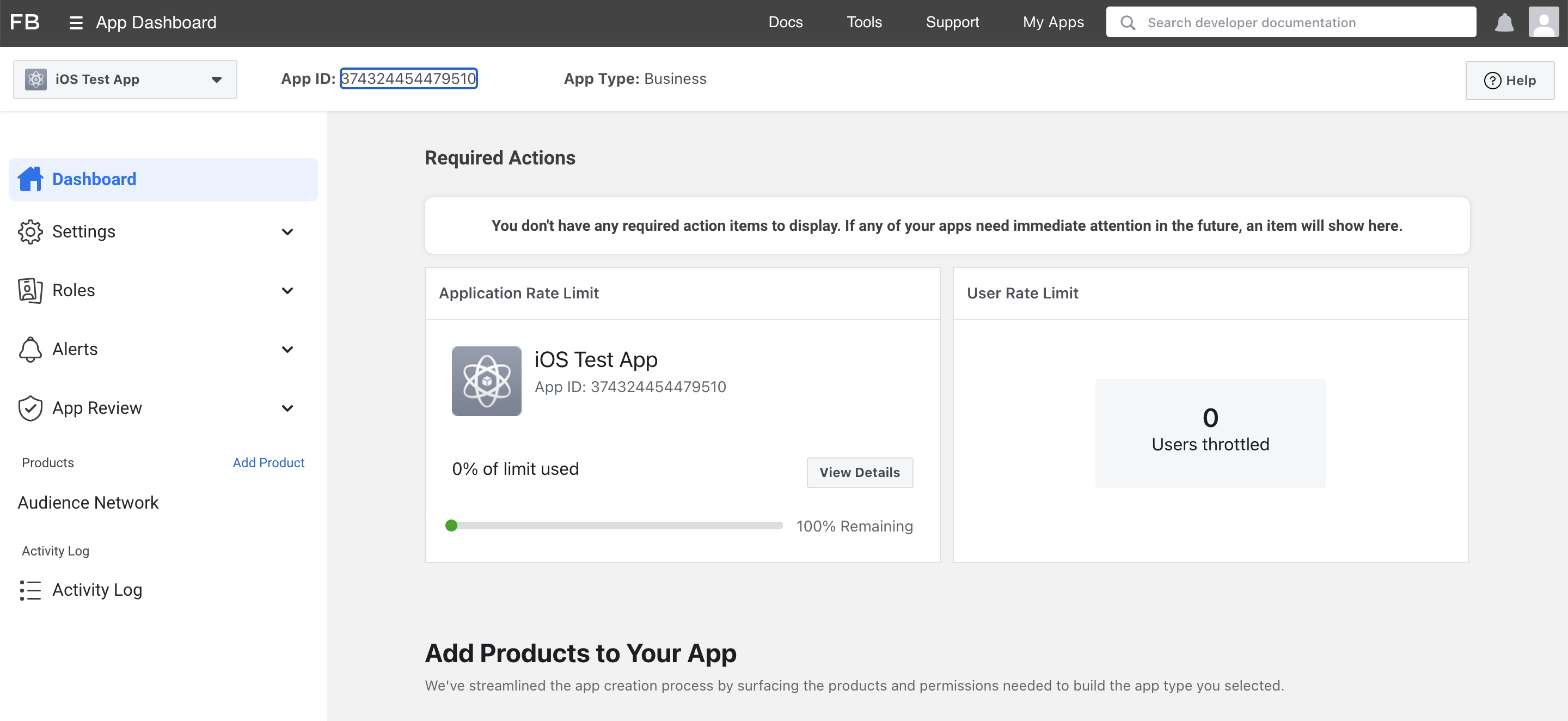Click the Help button top right

click(x=1509, y=79)
